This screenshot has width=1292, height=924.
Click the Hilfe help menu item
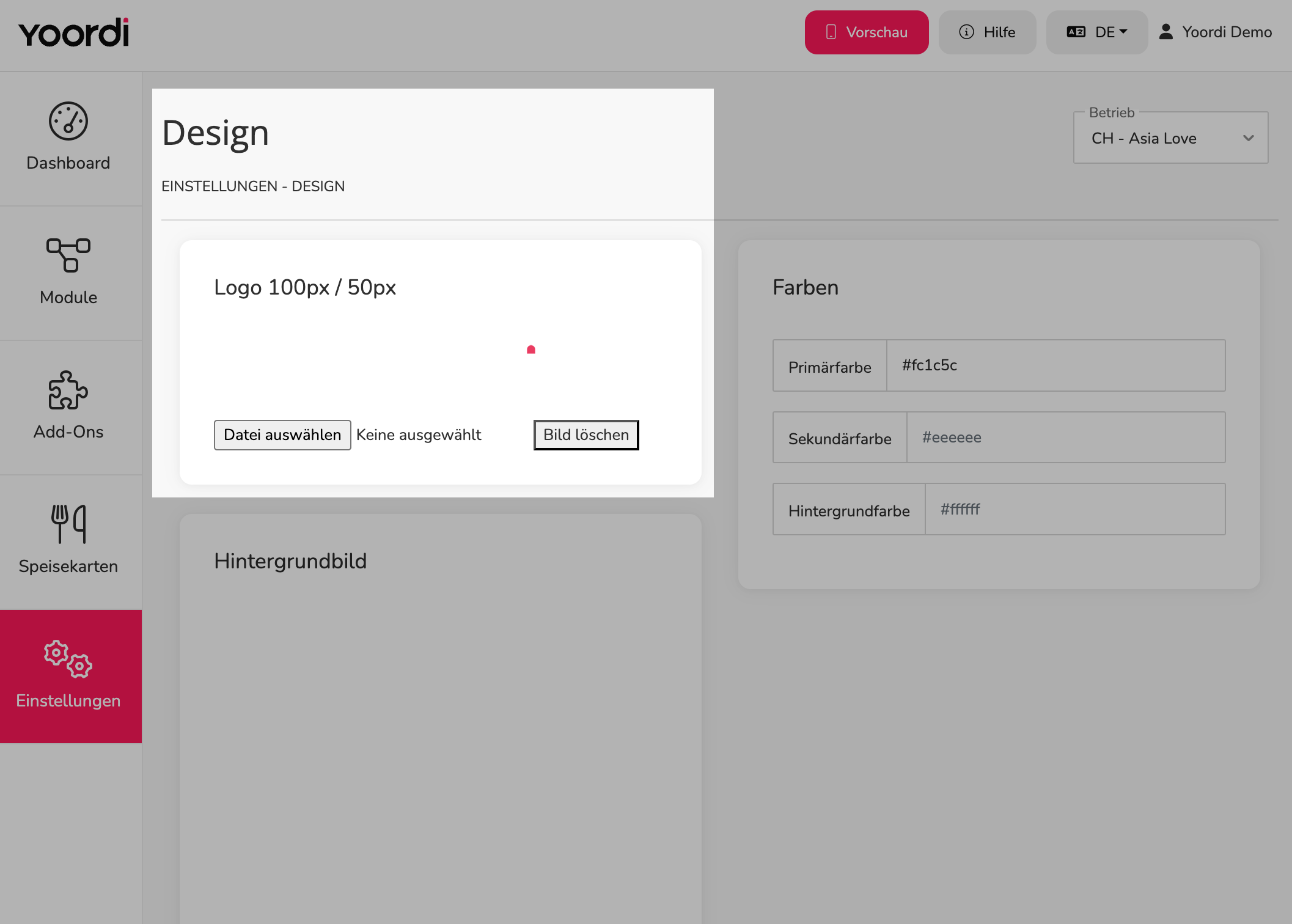[x=988, y=32]
